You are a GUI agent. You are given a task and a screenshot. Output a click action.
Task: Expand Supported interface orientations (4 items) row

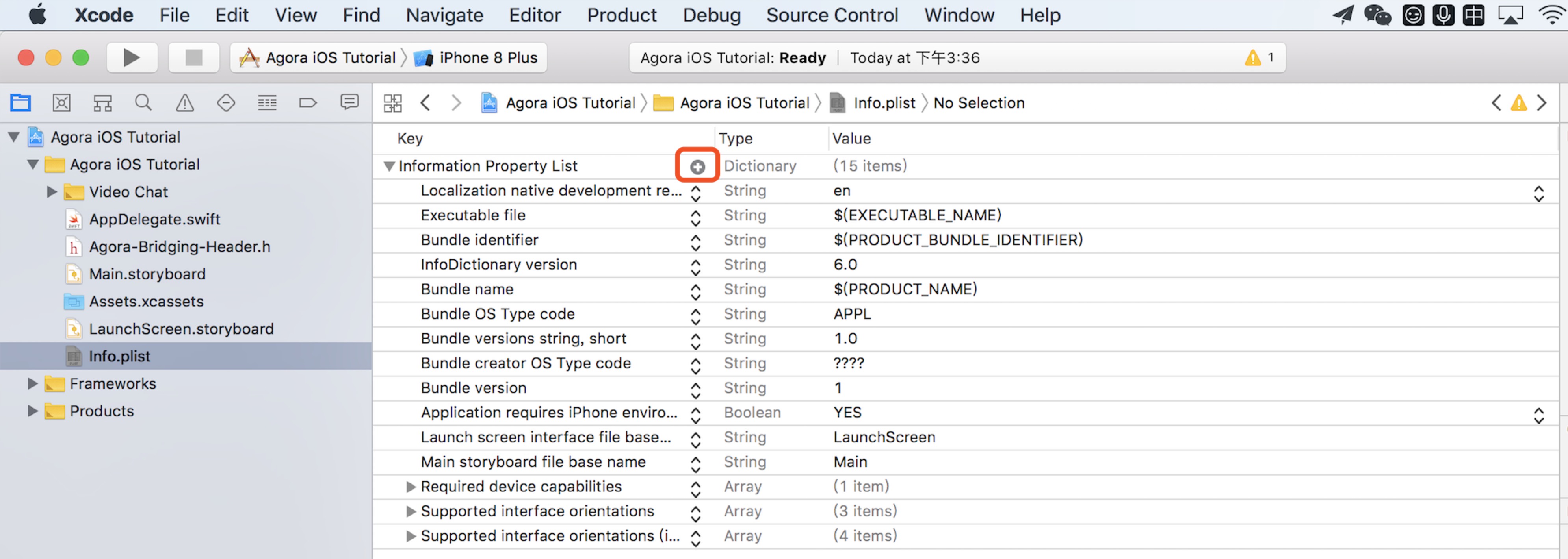click(x=411, y=536)
